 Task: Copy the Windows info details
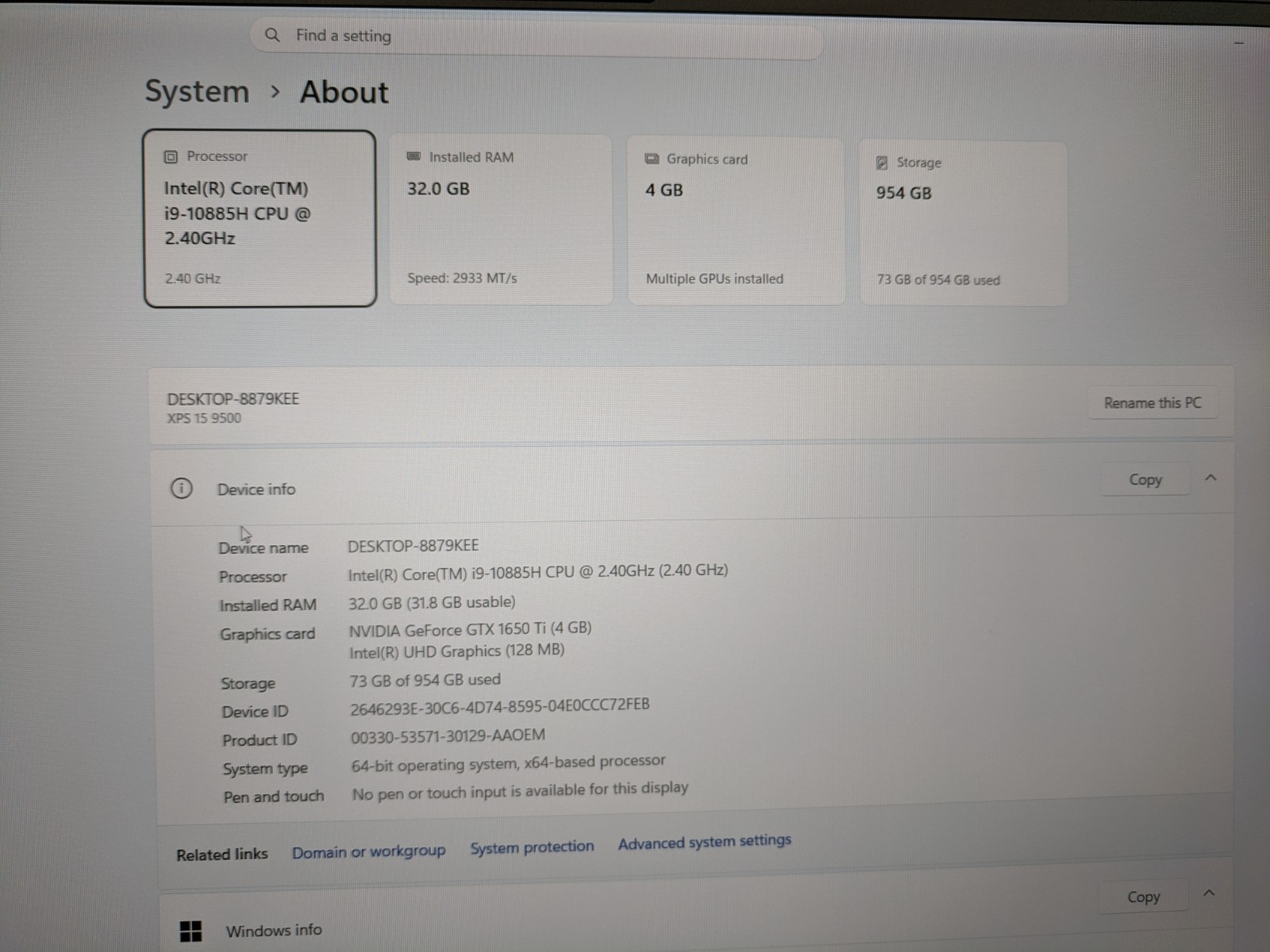[1143, 896]
